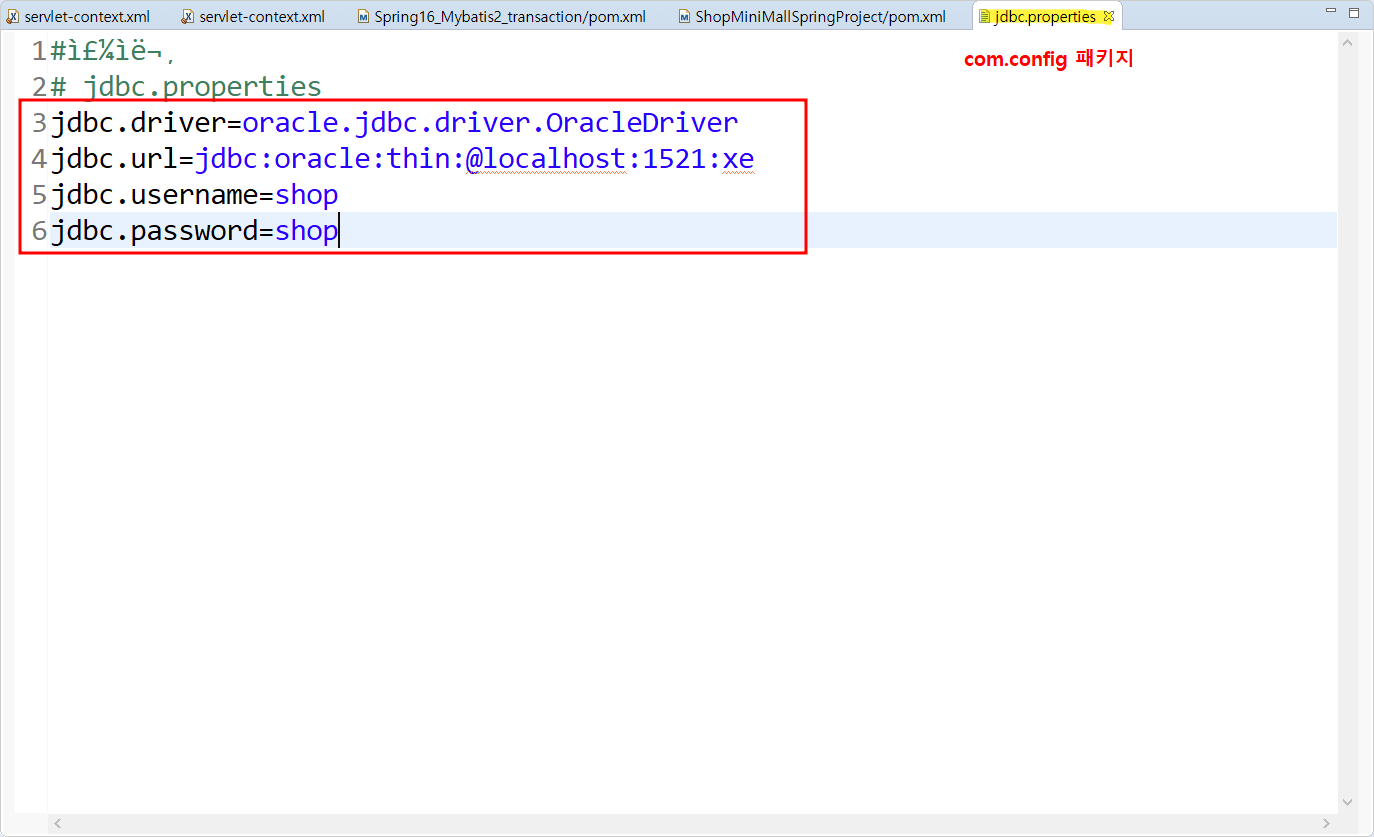Place cursor in 'jdbc.driver' key
This screenshot has width=1374, height=837.
[139, 123]
